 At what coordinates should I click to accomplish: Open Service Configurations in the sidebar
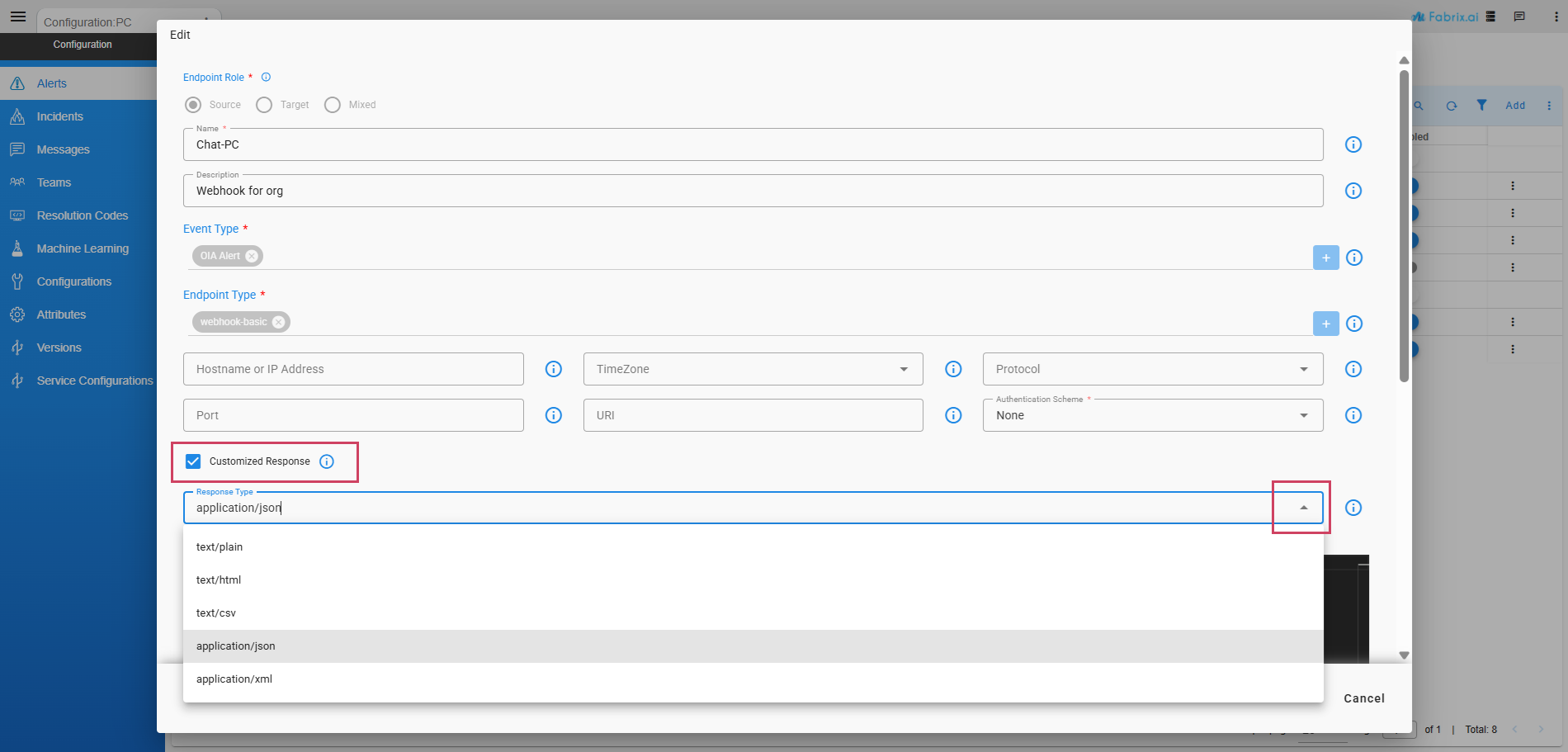[x=78, y=381]
